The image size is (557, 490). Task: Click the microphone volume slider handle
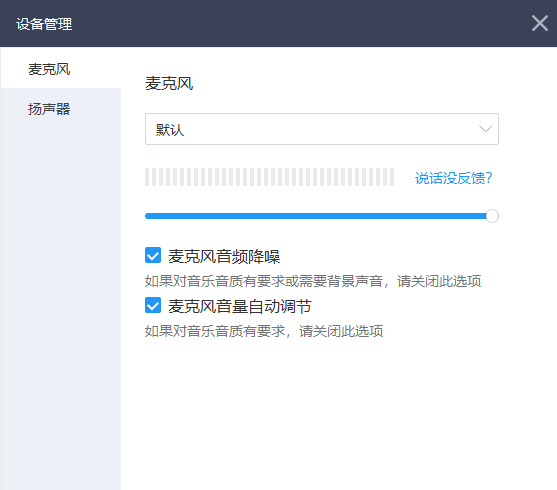pyautogui.click(x=492, y=216)
